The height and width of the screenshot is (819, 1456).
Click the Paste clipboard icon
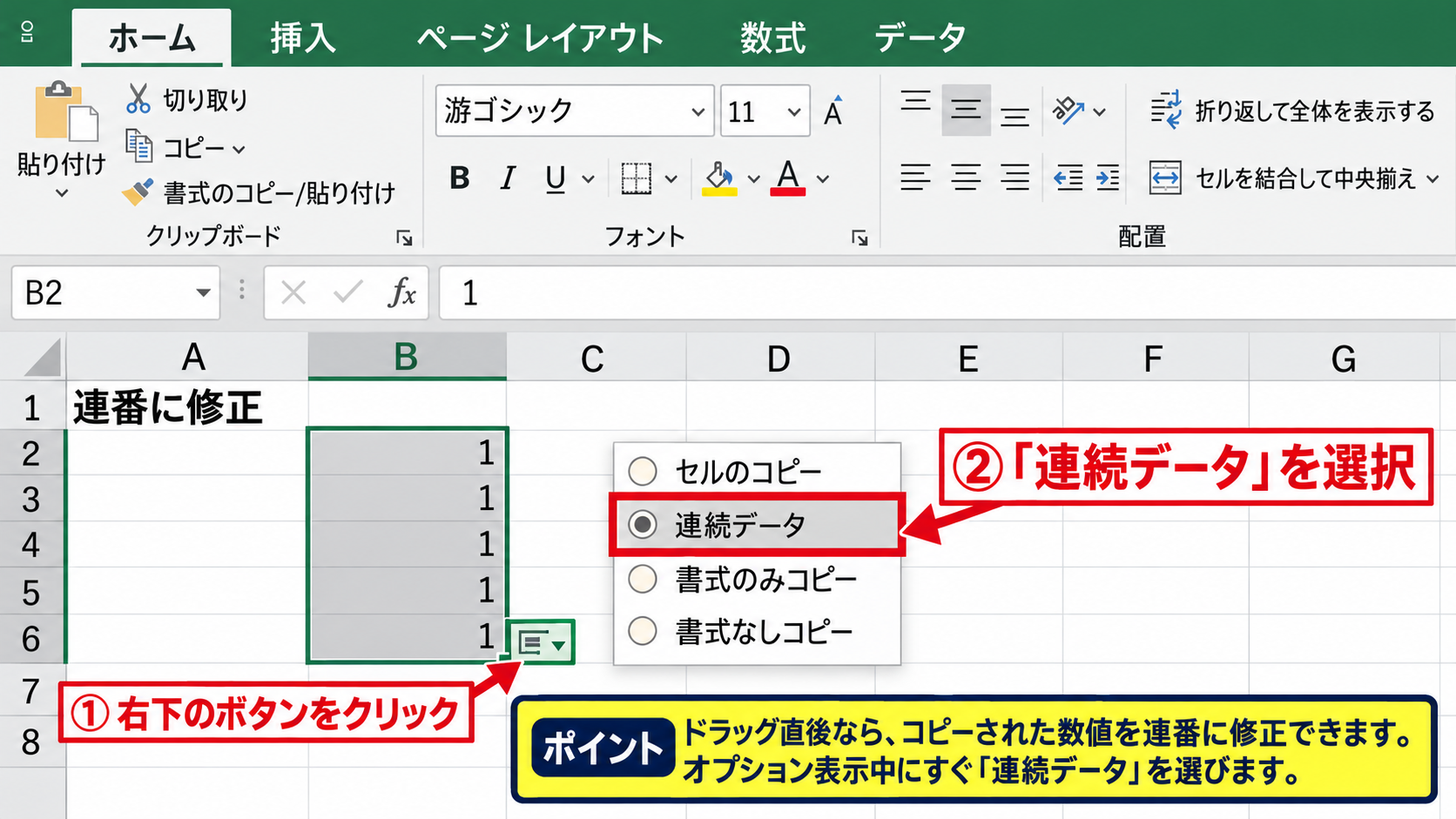pos(66,111)
